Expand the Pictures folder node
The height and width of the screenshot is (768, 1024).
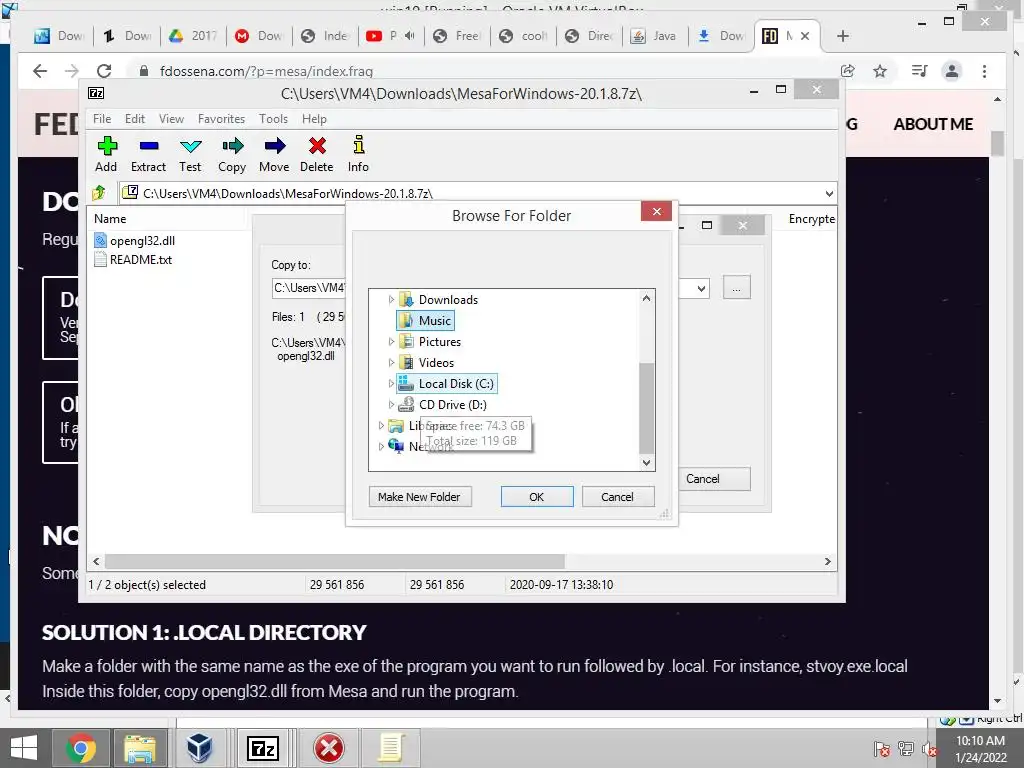coord(391,342)
